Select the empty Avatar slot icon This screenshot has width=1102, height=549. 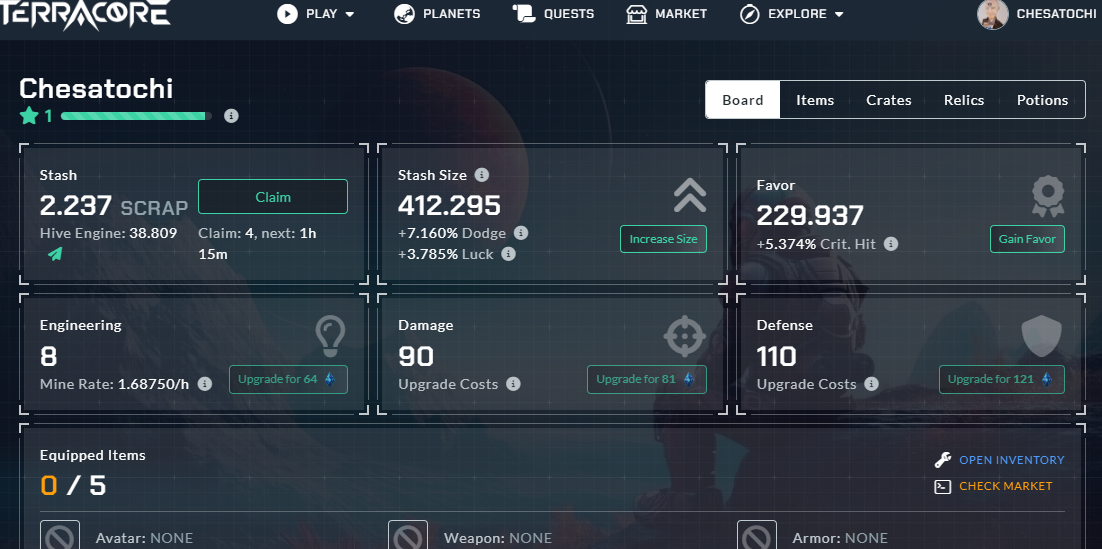point(60,536)
